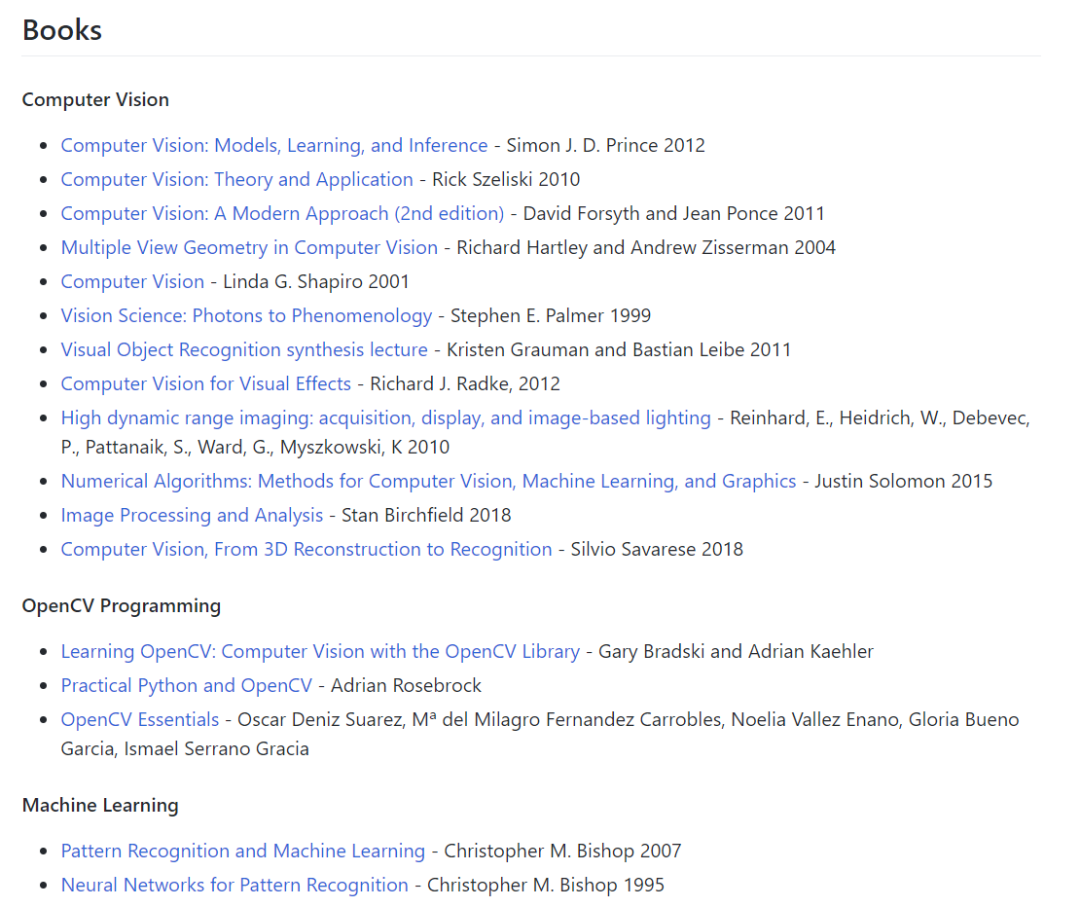Click 'Justin Solomon 2015' text
The height and width of the screenshot is (907, 1080).
click(904, 481)
